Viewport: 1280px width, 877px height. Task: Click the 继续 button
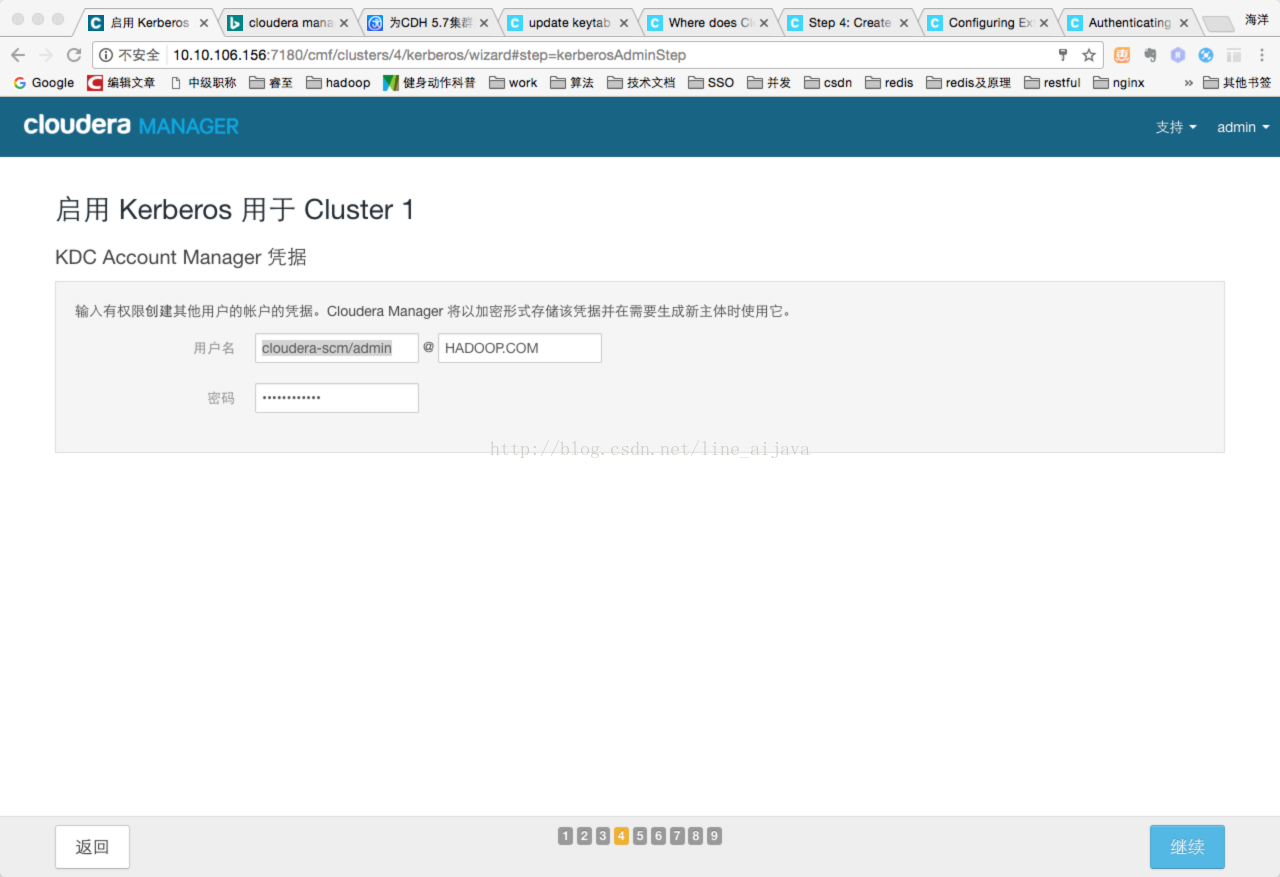[1187, 847]
